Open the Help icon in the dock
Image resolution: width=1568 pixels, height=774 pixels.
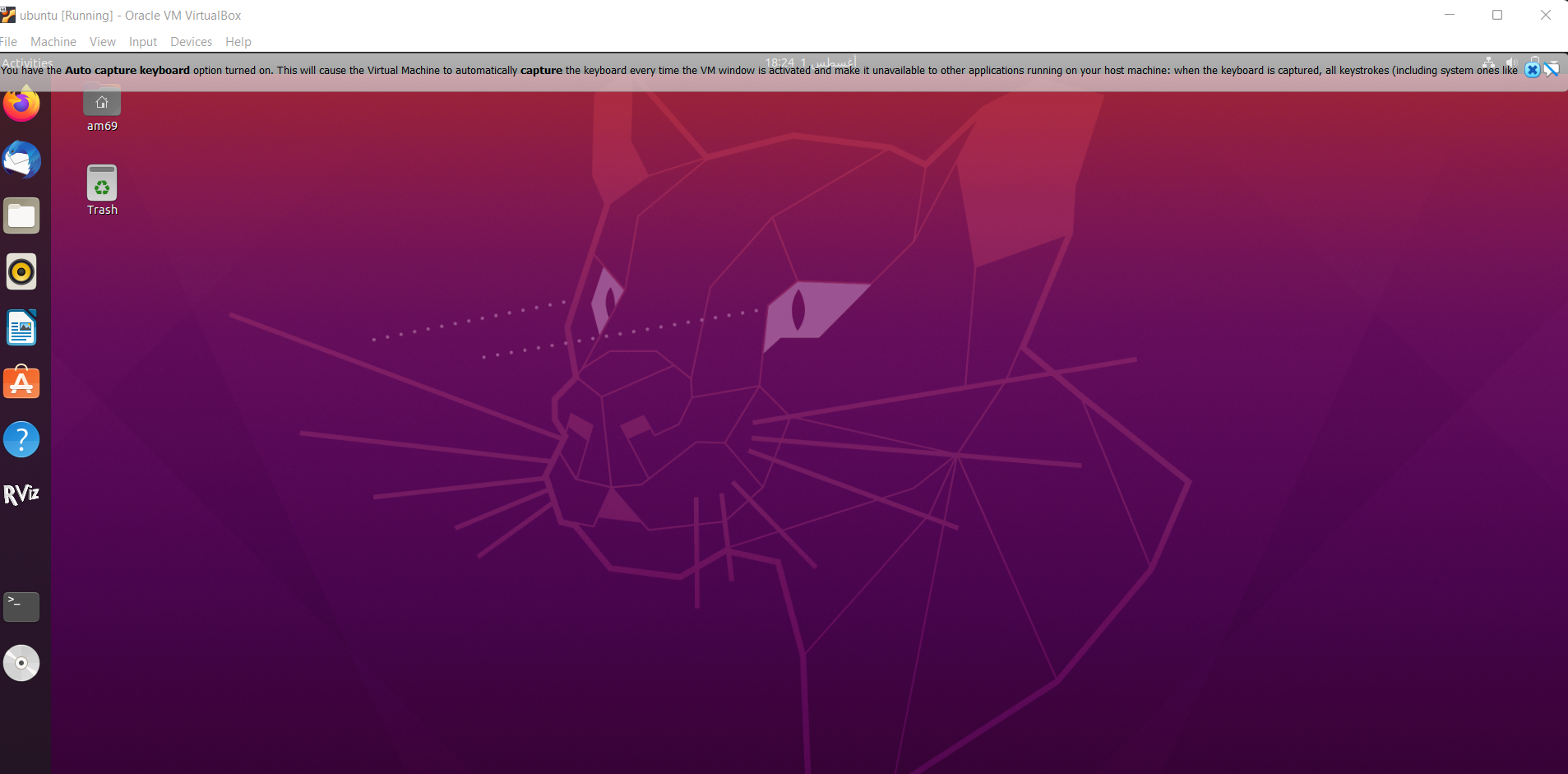click(x=21, y=439)
